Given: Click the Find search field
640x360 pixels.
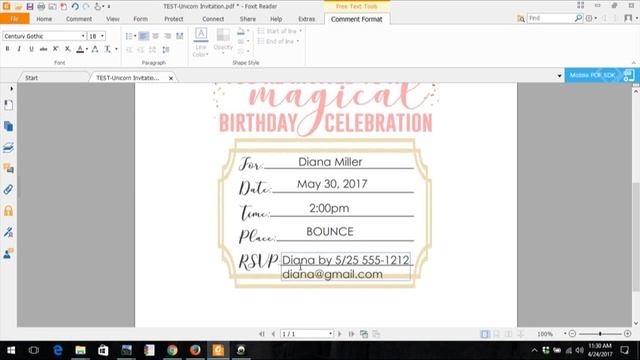Looking at the screenshot, I should [551, 18].
